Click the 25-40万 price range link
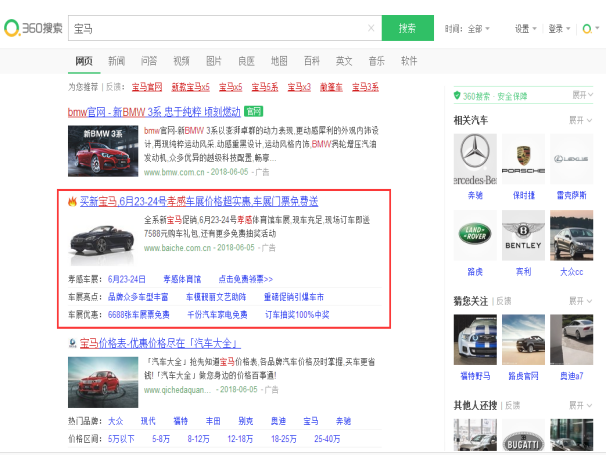606x455 pixels. coord(327,439)
